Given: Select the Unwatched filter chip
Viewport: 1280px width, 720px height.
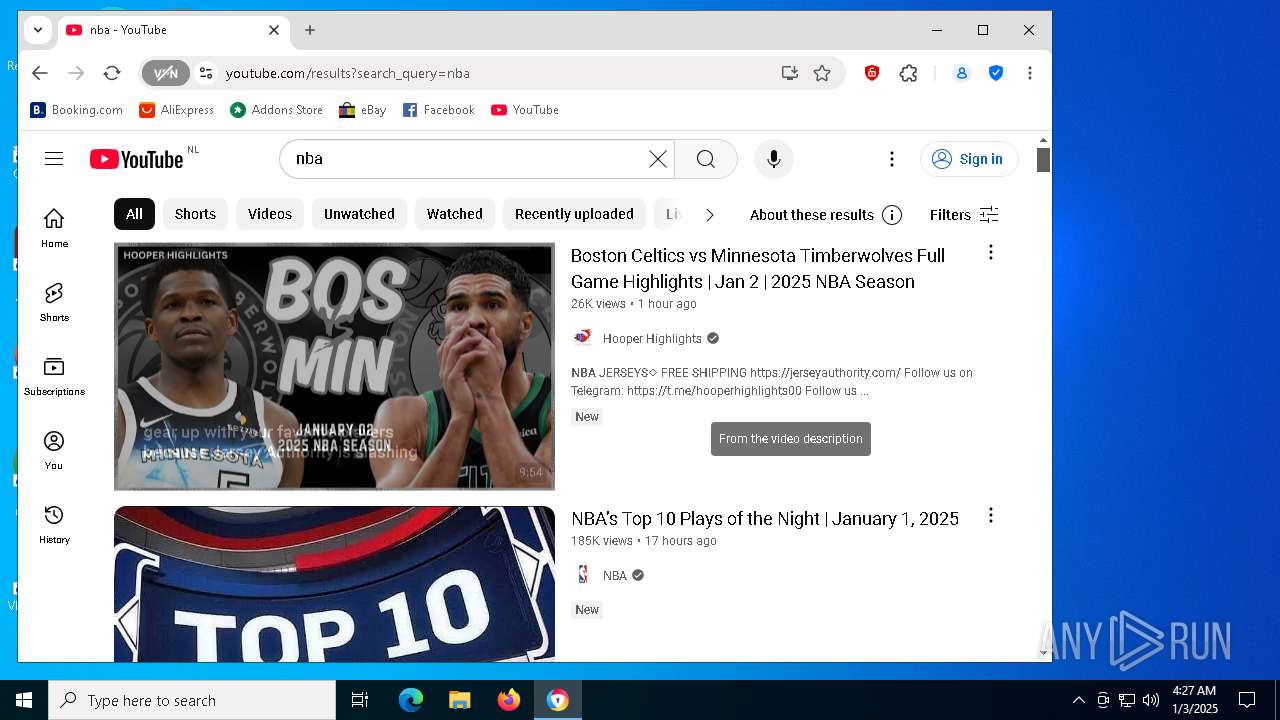Looking at the screenshot, I should point(359,214).
